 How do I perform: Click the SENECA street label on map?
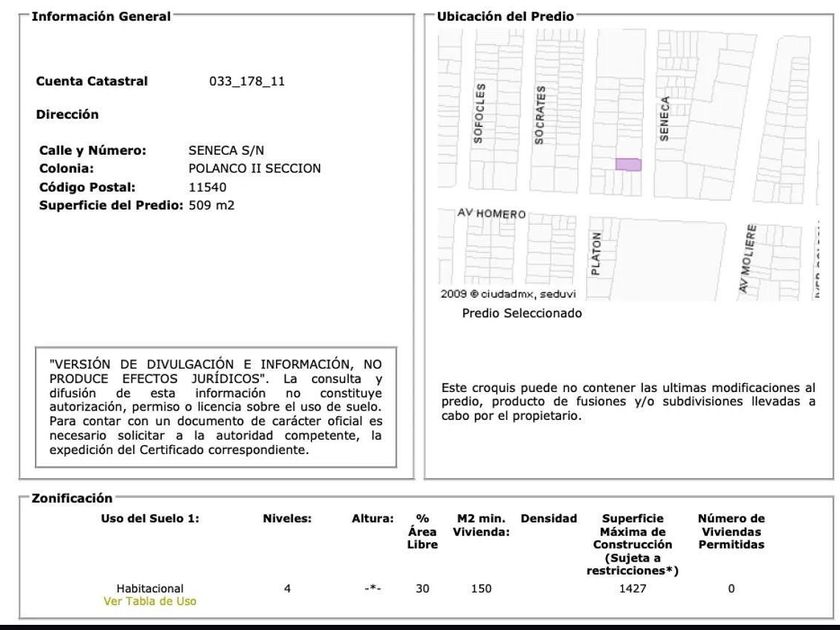coord(664,119)
